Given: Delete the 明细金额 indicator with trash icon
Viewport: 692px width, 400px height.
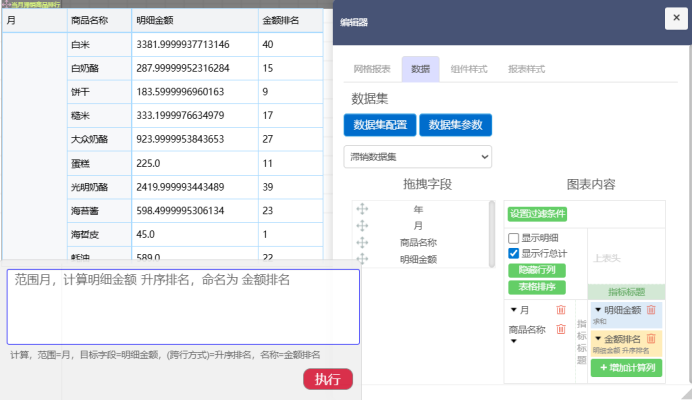Looking at the screenshot, I should (x=651, y=309).
